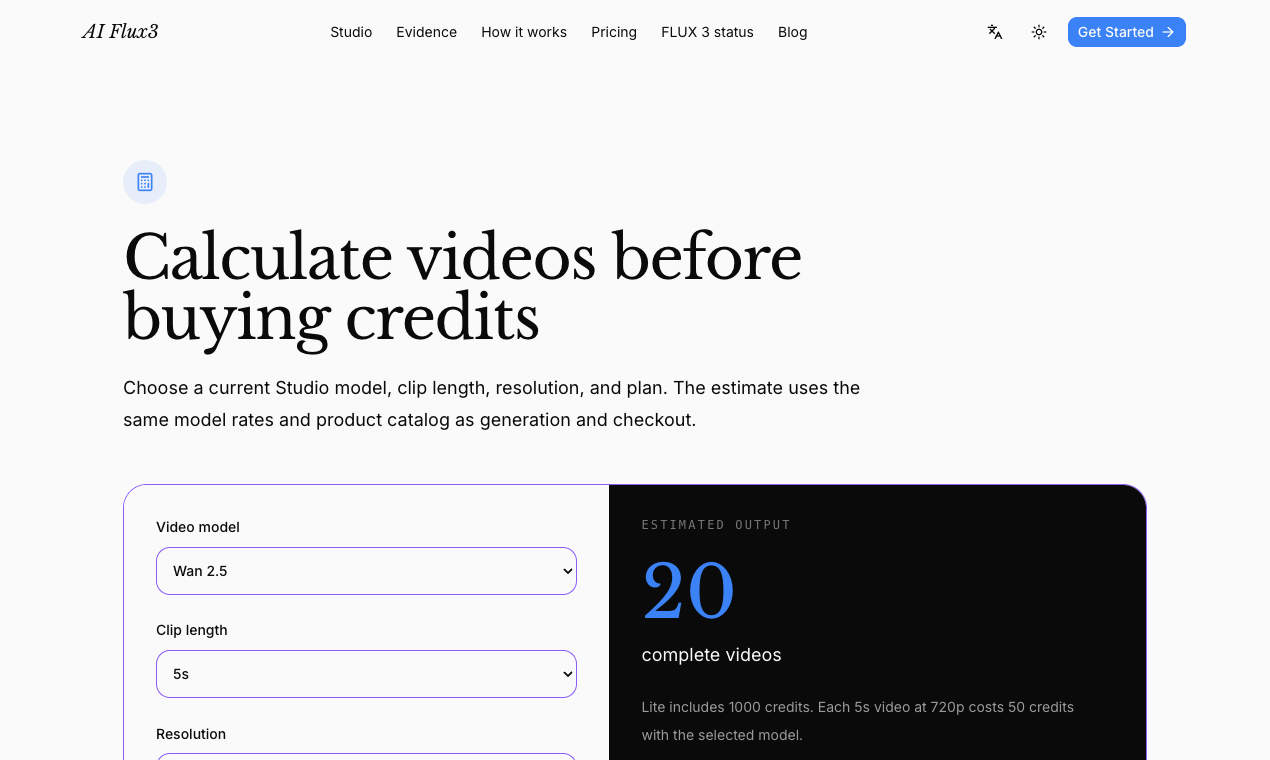
Task: Click the '20' estimated output number
Action: (688, 591)
